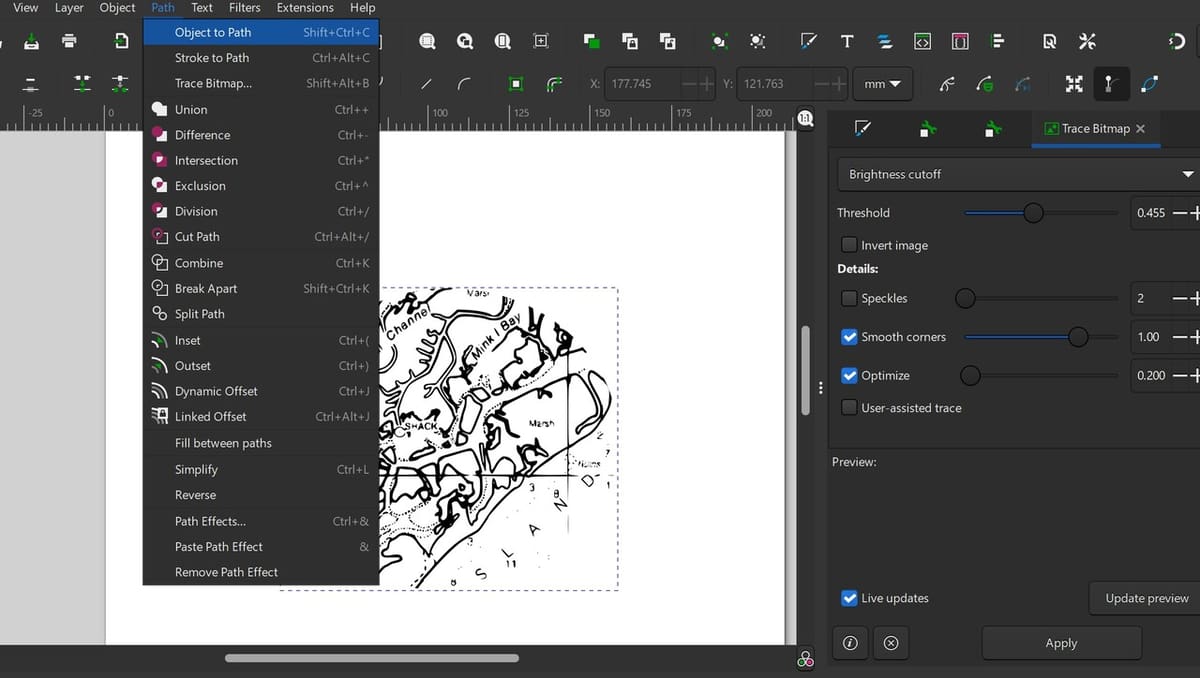The image size is (1200, 678).
Task: Click the Apply button
Action: point(1061,643)
